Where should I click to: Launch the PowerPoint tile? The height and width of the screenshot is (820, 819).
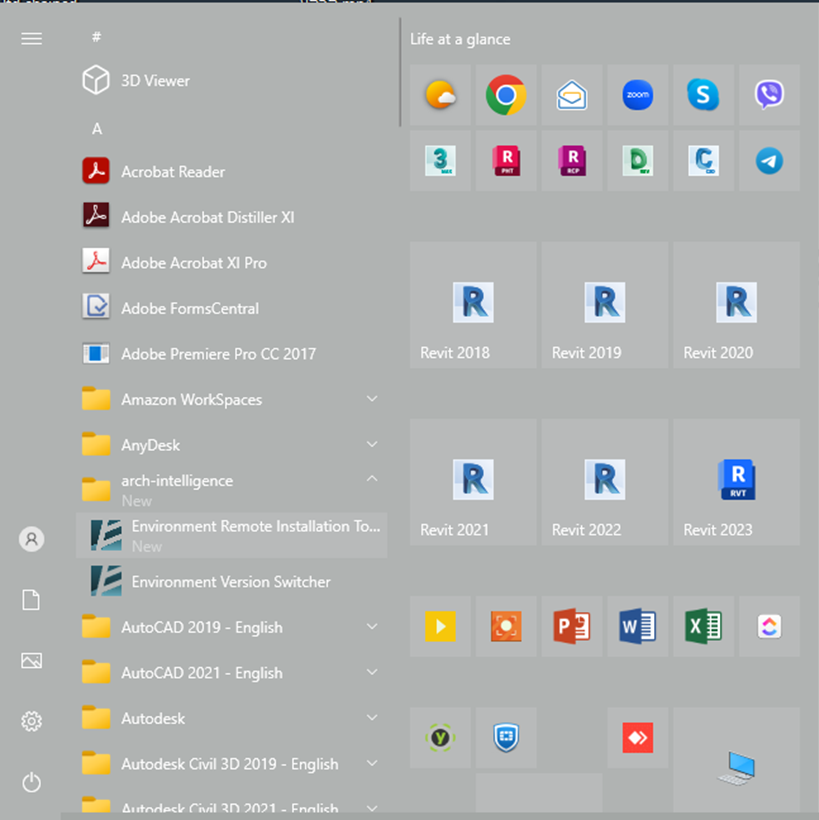coord(572,626)
